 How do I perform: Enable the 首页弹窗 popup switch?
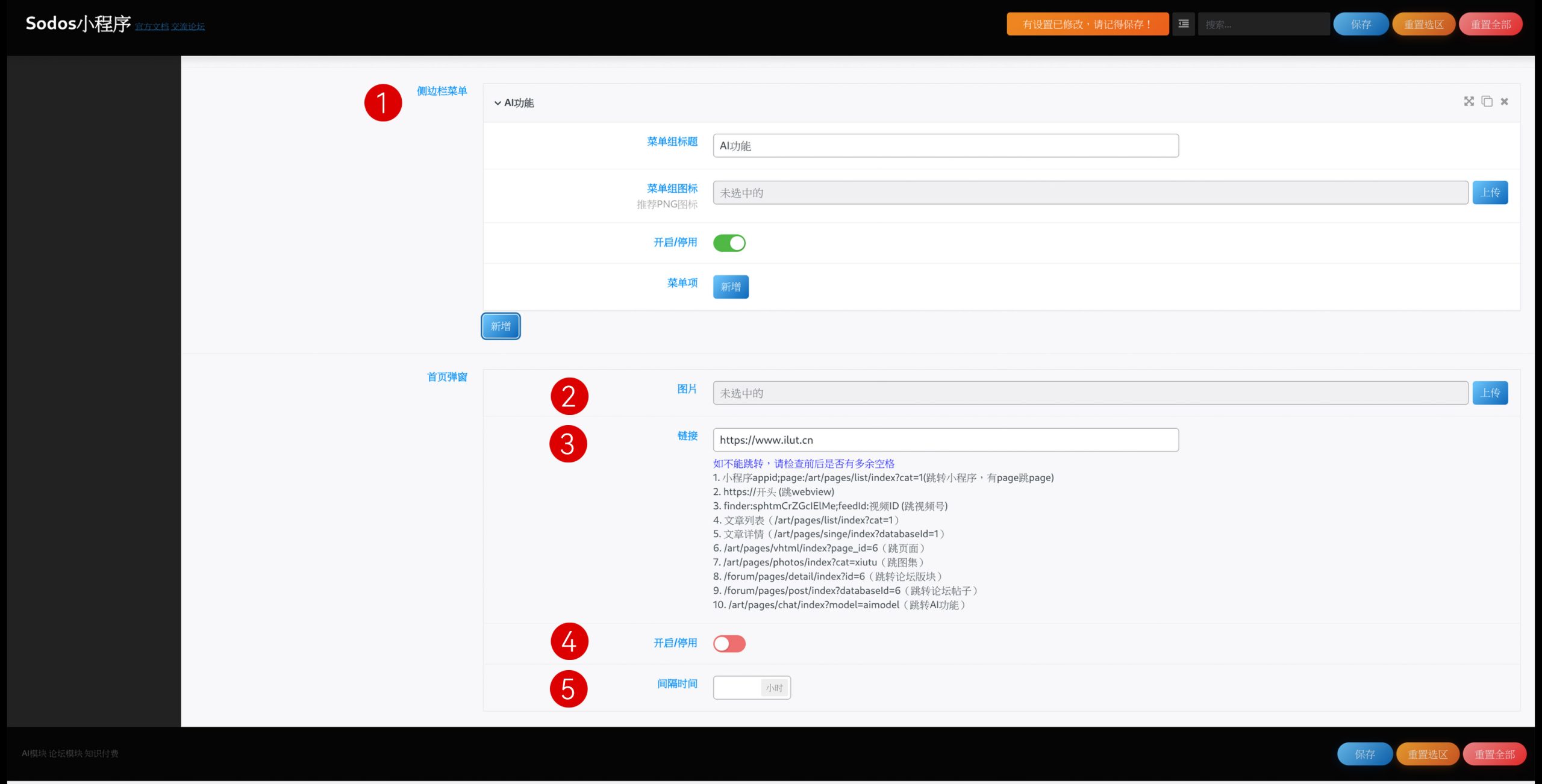[729, 644]
